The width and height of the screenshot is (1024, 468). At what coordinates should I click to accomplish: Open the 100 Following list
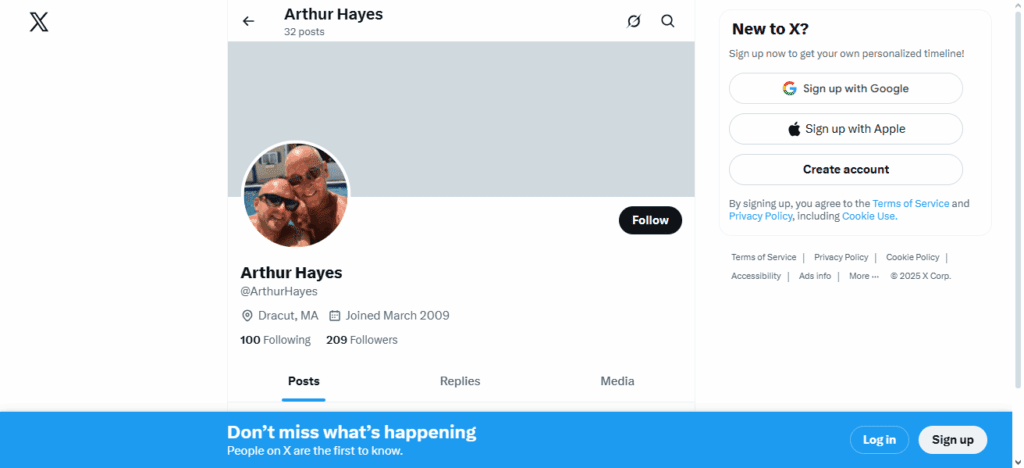(x=276, y=340)
